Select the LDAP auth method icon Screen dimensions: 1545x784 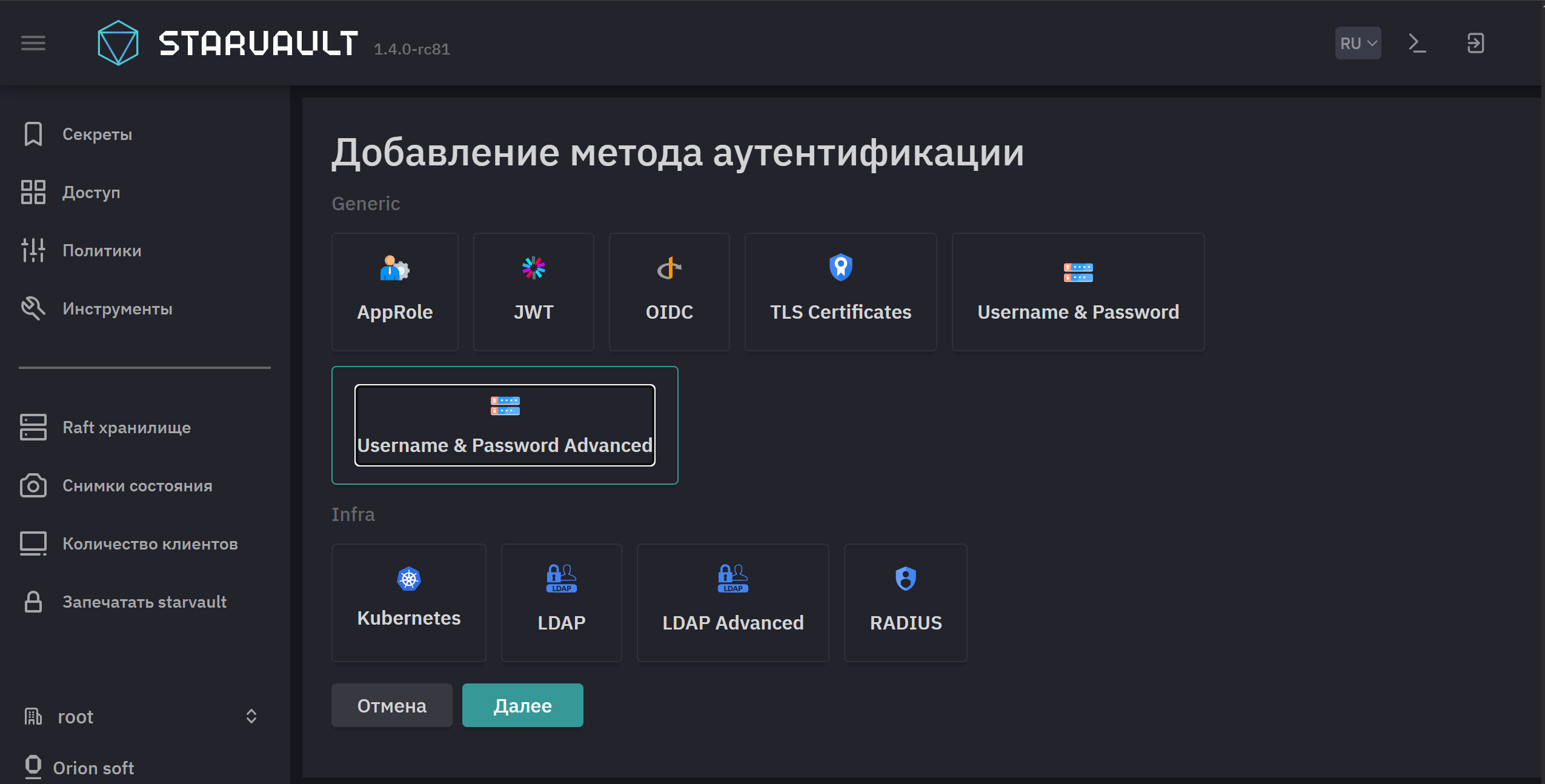[x=562, y=578]
